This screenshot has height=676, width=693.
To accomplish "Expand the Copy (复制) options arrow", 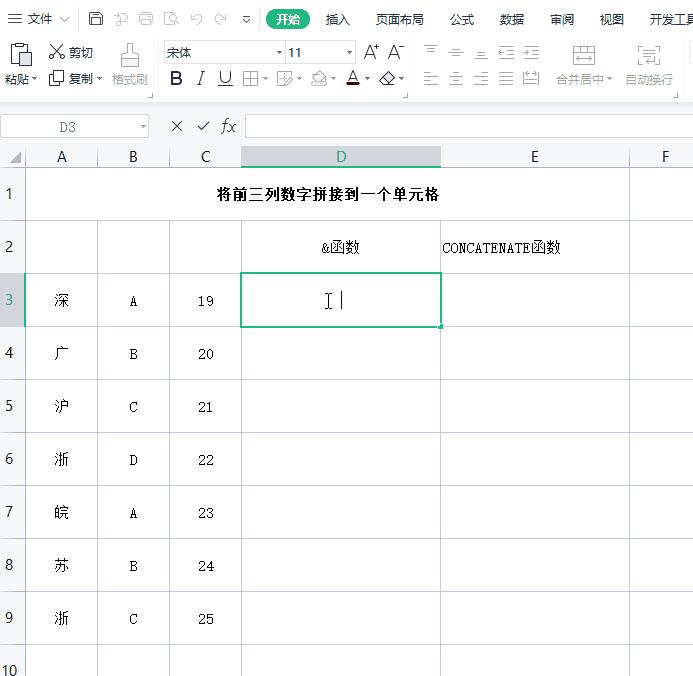I will pos(99,79).
